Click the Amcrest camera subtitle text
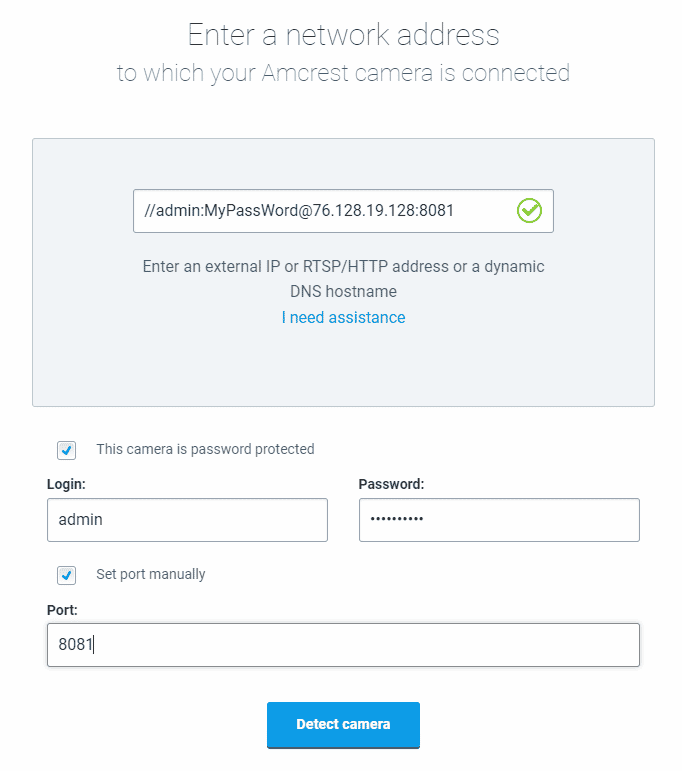The height and width of the screenshot is (771, 682). [x=343, y=73]
